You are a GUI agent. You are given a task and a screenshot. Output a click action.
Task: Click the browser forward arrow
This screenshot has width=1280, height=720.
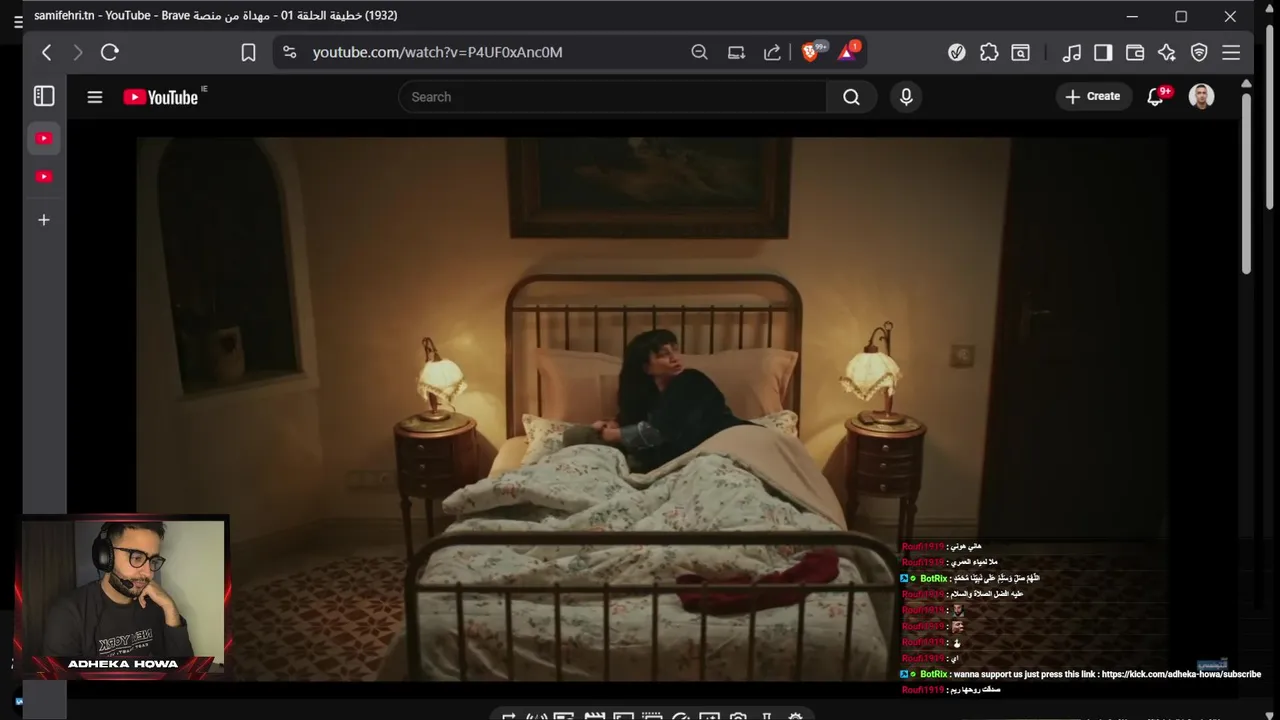[78, 52]
